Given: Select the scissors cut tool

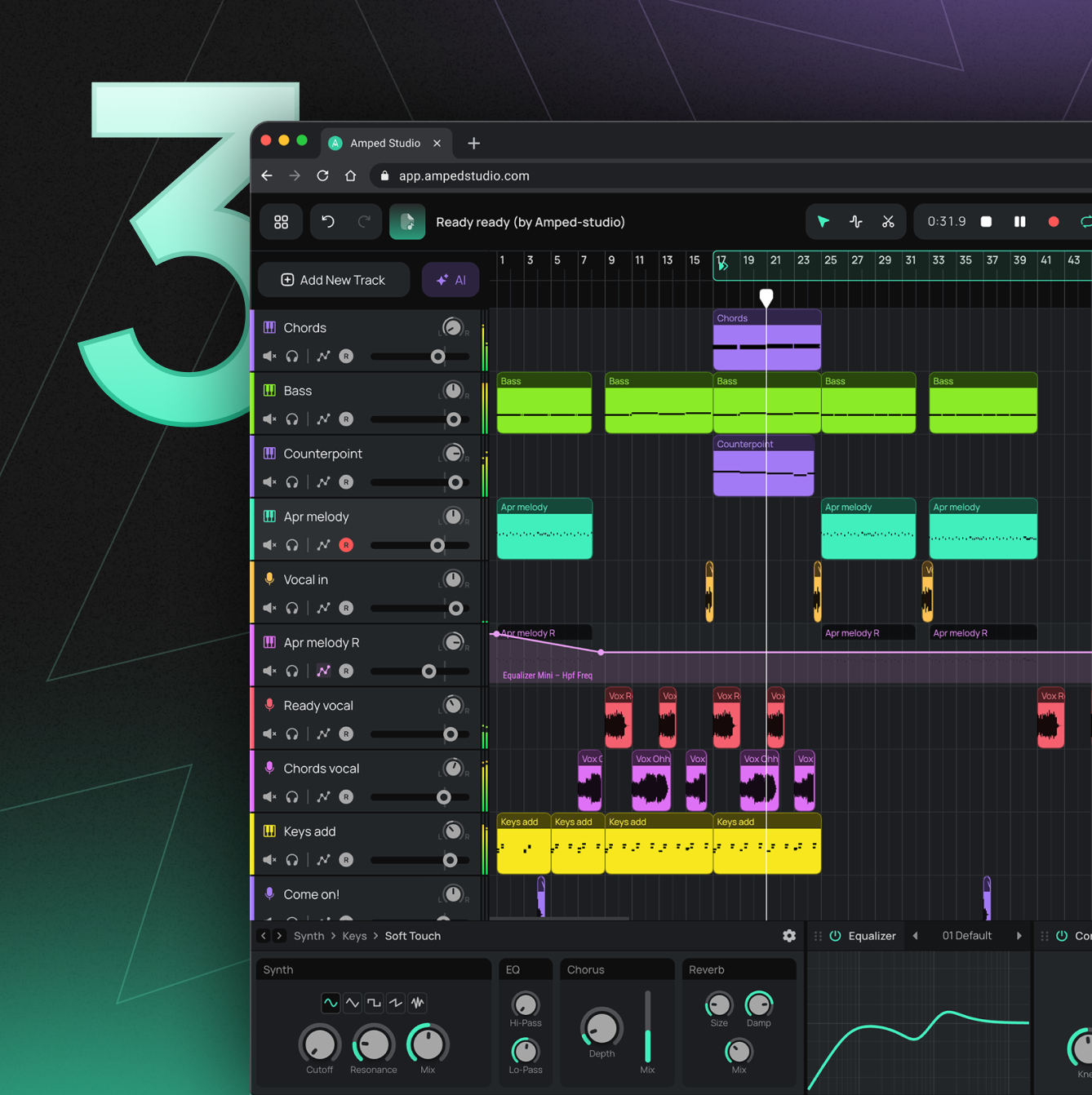Looking at the screenshot, I should [888, 222].
